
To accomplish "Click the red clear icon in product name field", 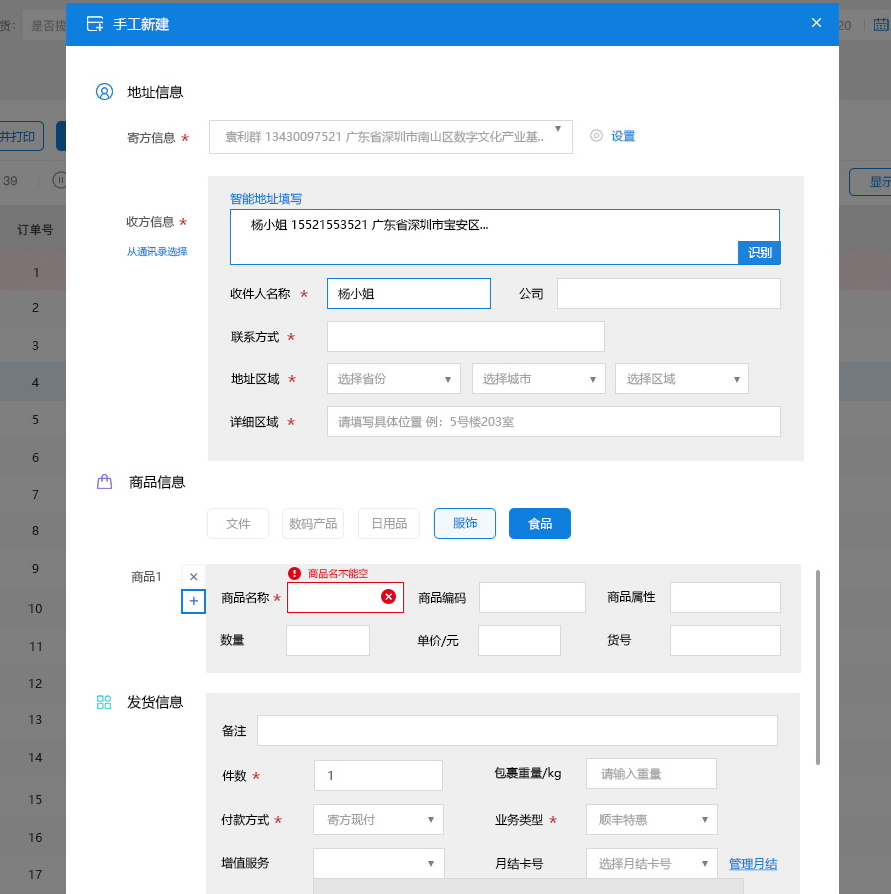I will [389, 597].
